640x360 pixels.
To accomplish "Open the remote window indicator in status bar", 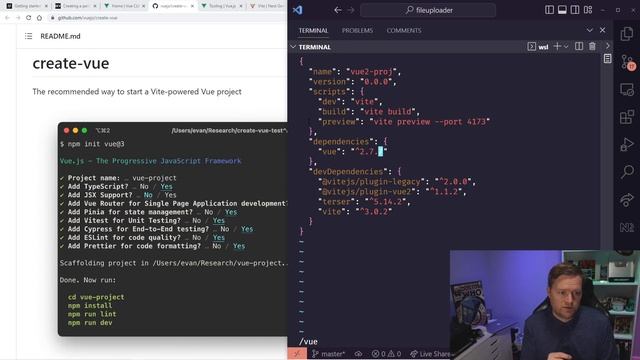I will [x=297, y=354].
